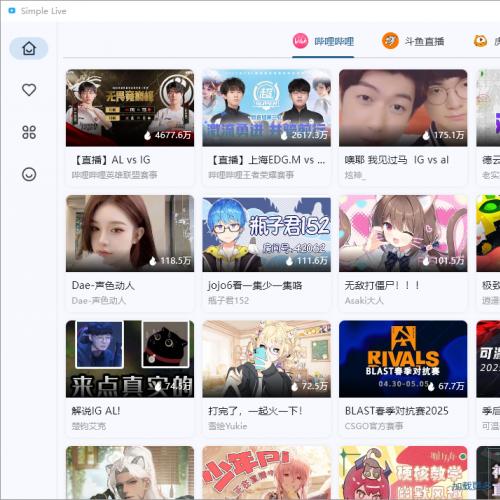Image resolution: width=500 pixels, height=500 pixels.
Task: Click the 175.1万 viewer count badge
Action: click(x=443, y=135)
